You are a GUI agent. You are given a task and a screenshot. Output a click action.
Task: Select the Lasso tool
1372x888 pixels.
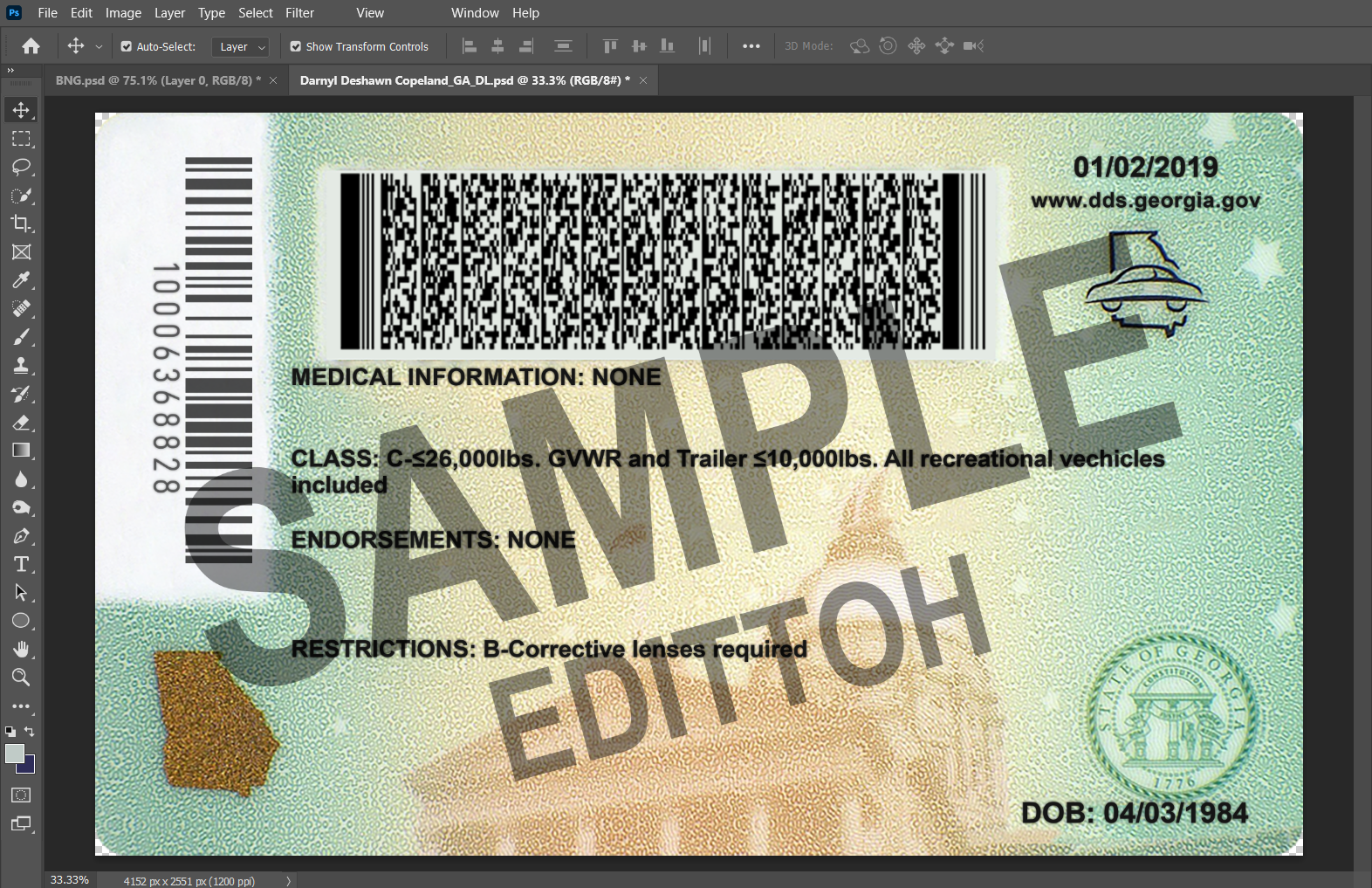[21, 167]
